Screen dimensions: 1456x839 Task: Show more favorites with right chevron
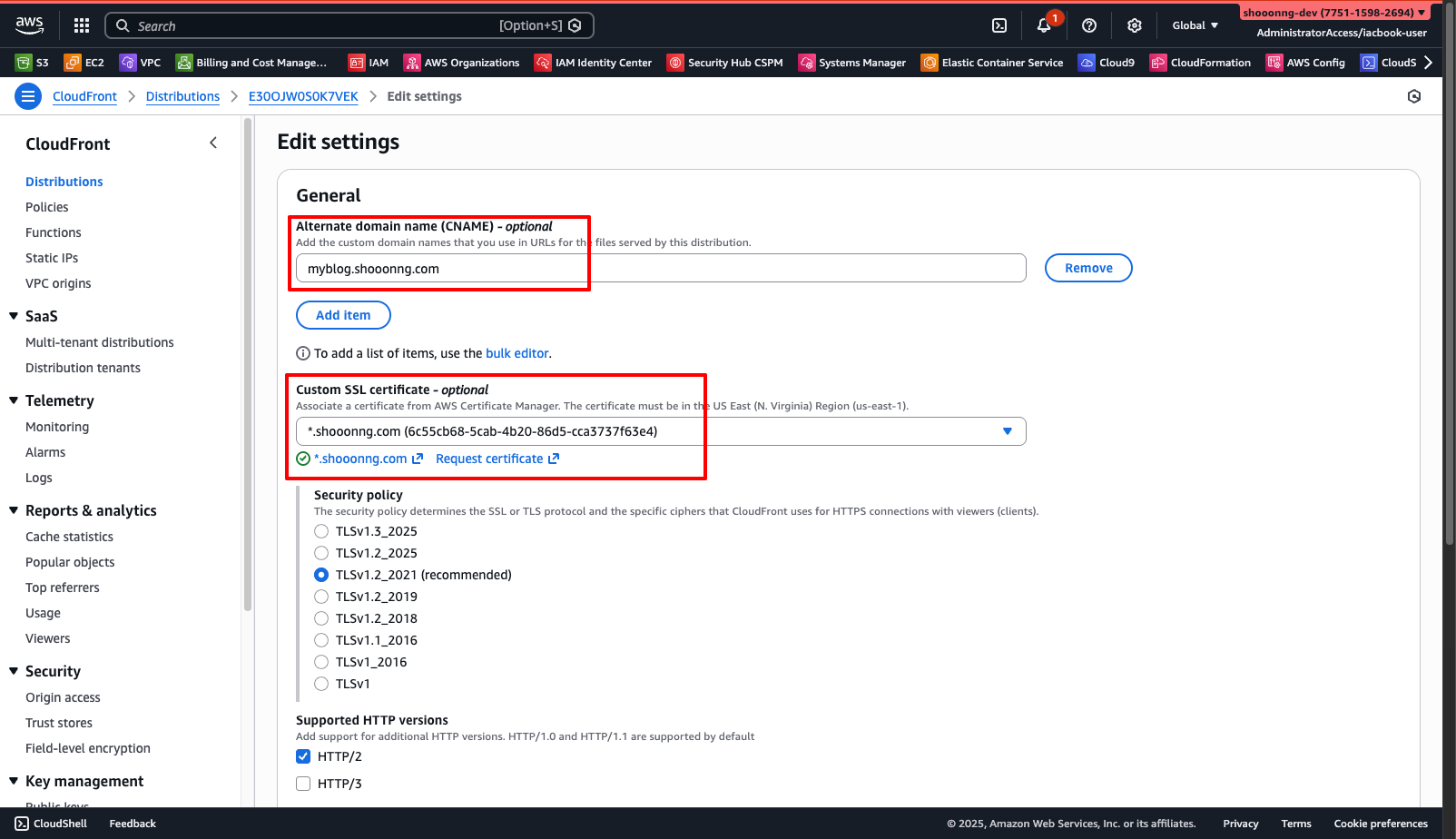pos(1428,63)
